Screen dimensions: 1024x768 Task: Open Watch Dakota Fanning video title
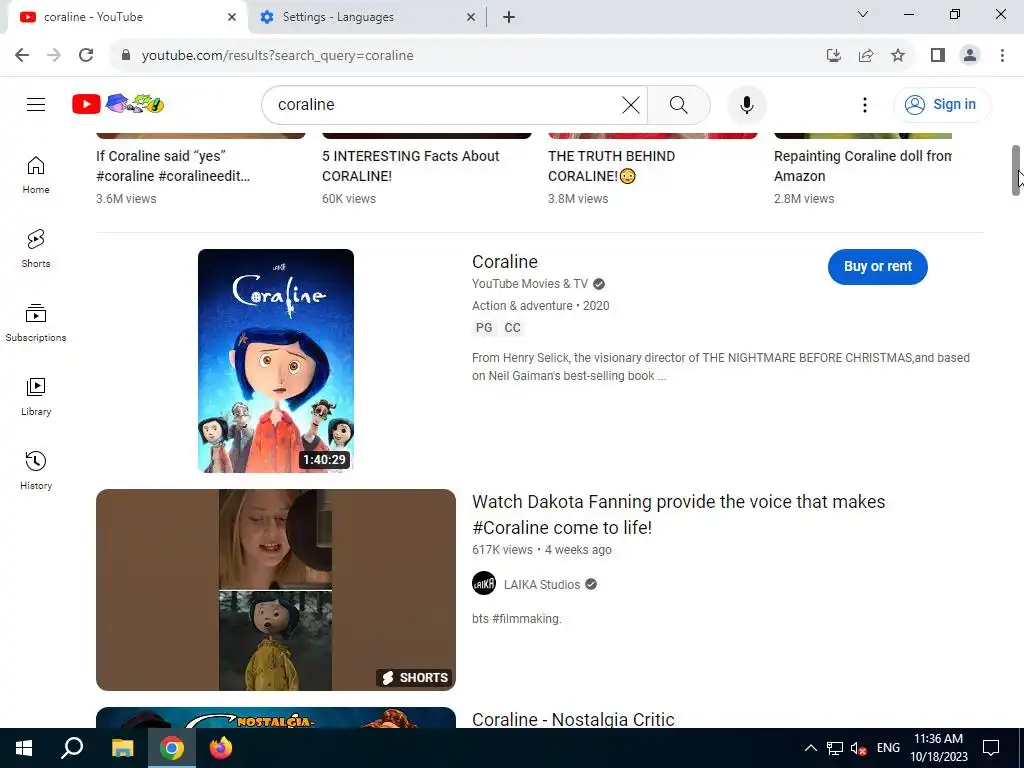[x=679, y=515]
